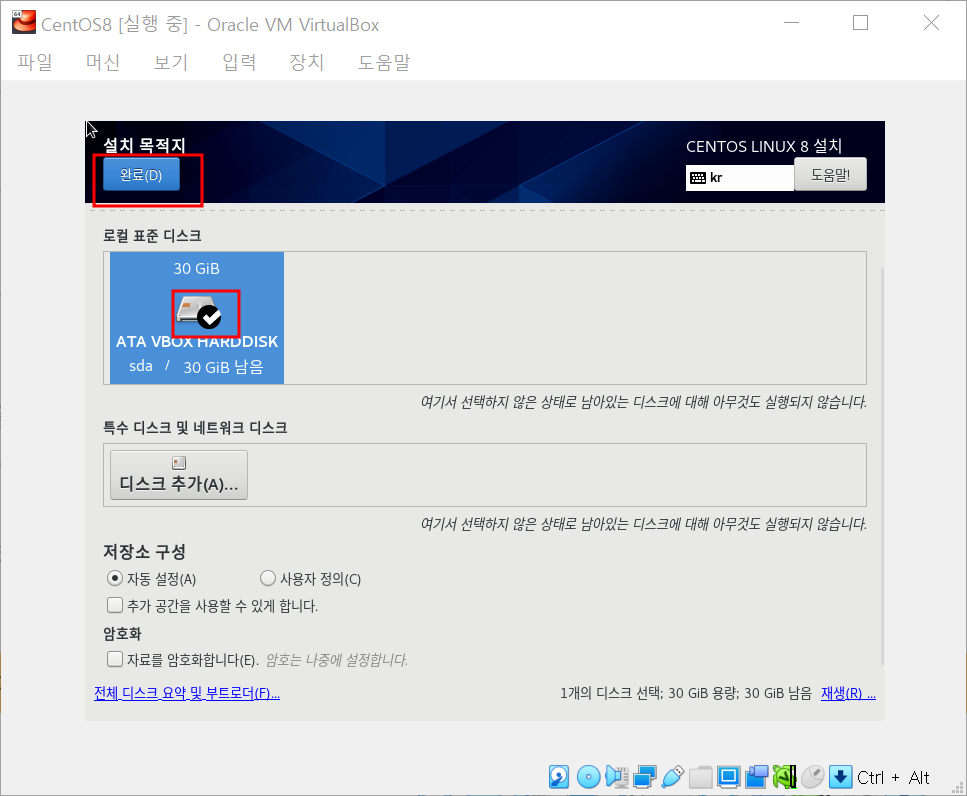Open the full disk summary and bootloader link
Screen dimensions: 967x796
coord(187,694)
